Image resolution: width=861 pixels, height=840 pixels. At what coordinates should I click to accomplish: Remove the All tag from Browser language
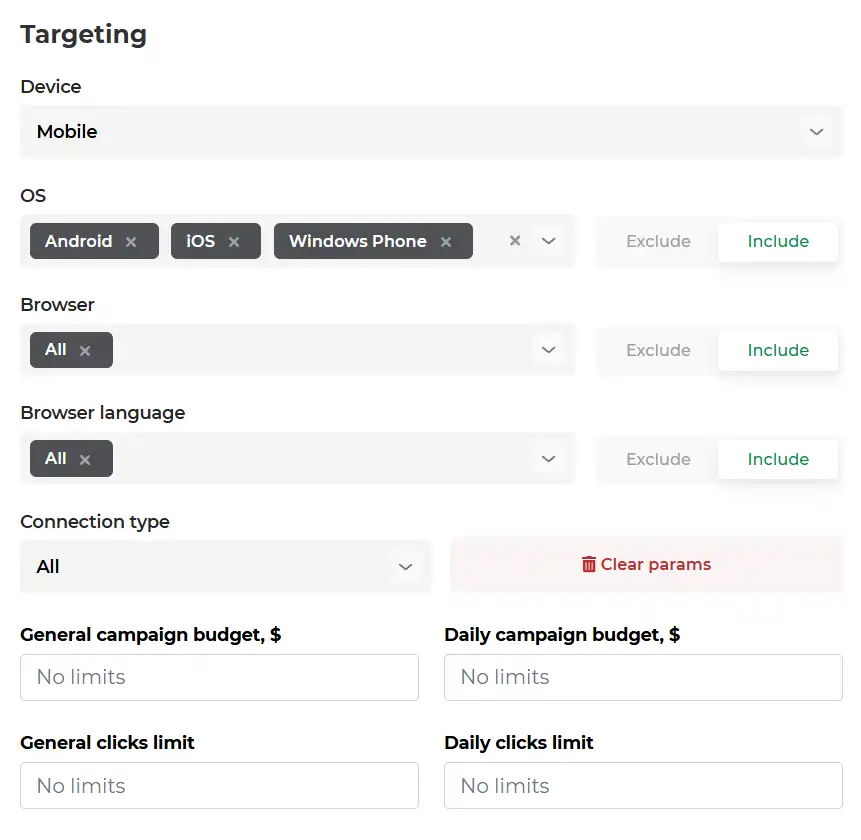[86, 458]
